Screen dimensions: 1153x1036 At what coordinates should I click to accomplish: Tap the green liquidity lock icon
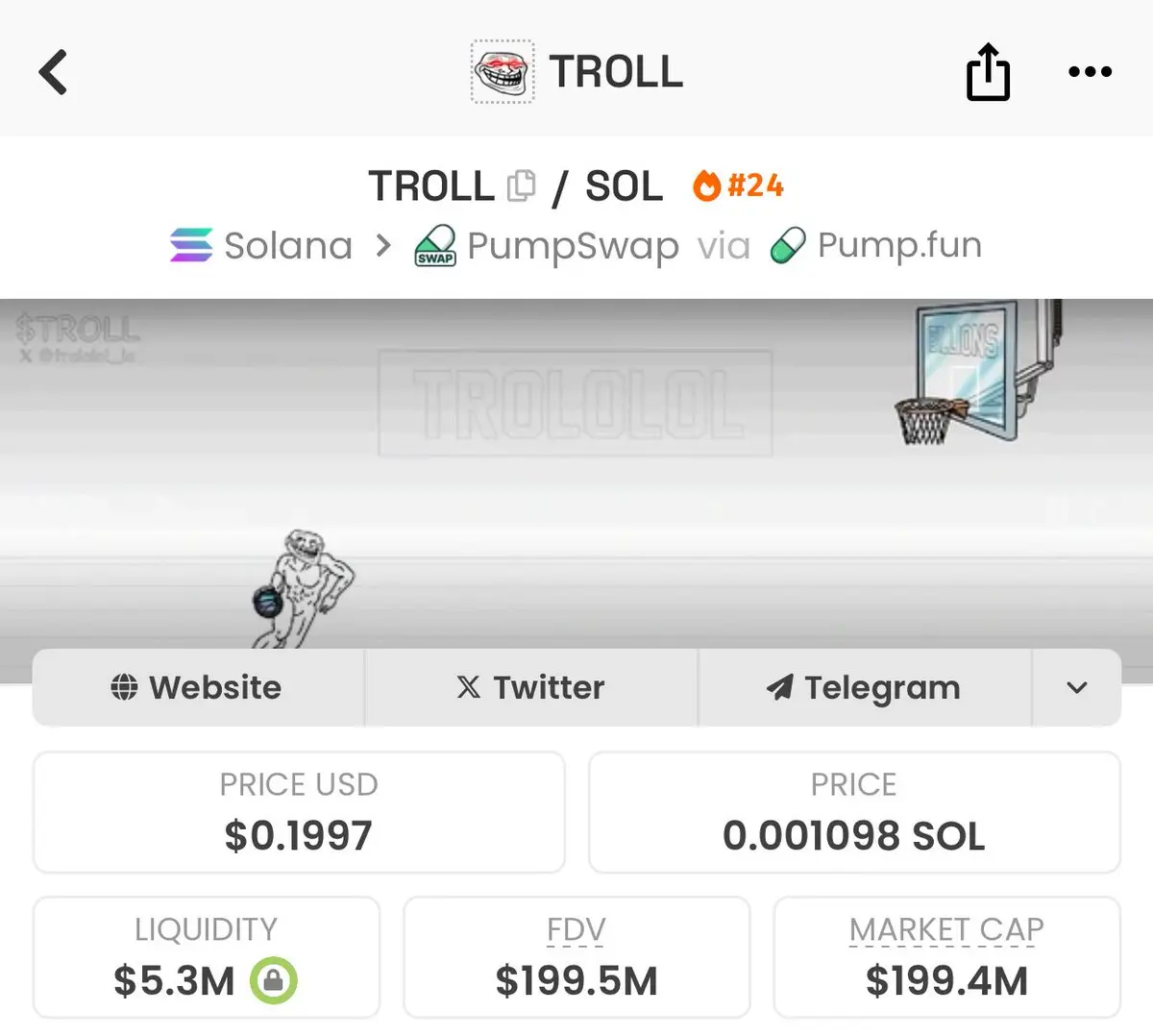(x=274, y=981)
